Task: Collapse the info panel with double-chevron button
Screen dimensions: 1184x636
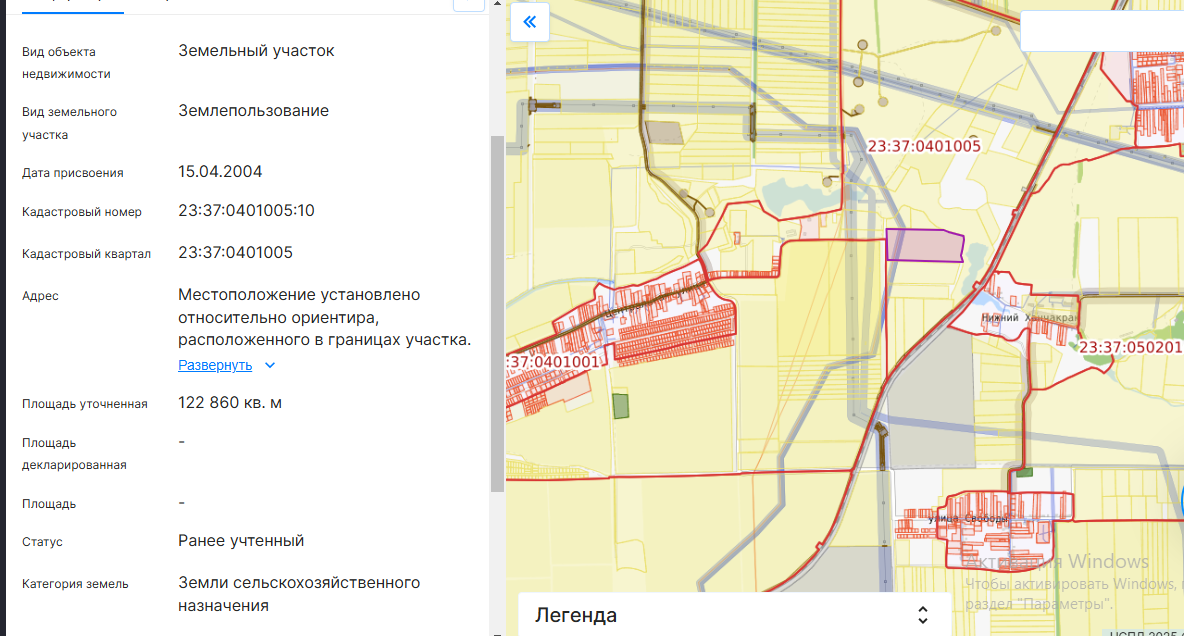Action: point(529,21)
